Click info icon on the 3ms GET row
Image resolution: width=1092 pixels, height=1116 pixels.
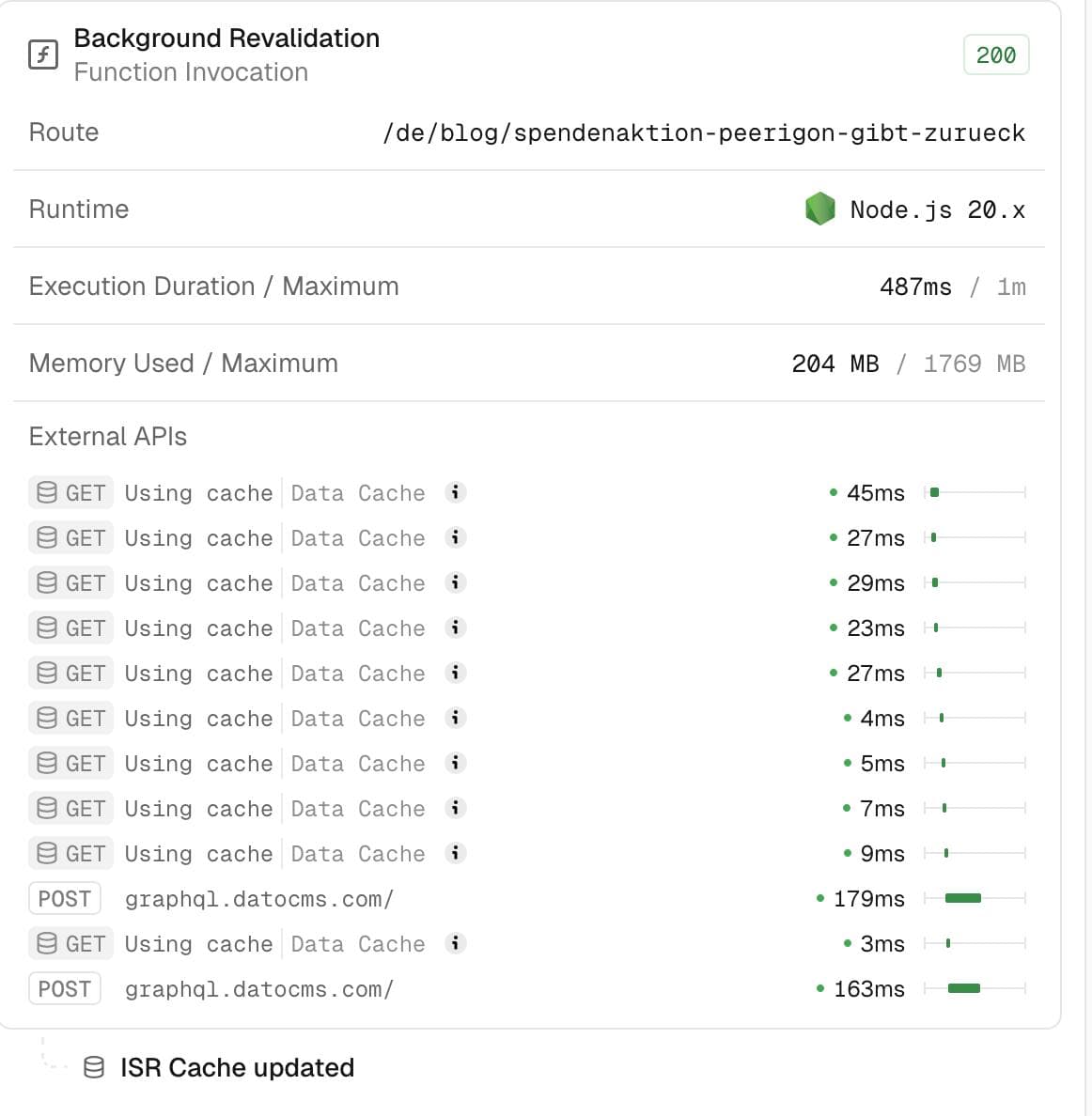pos(456,943)
